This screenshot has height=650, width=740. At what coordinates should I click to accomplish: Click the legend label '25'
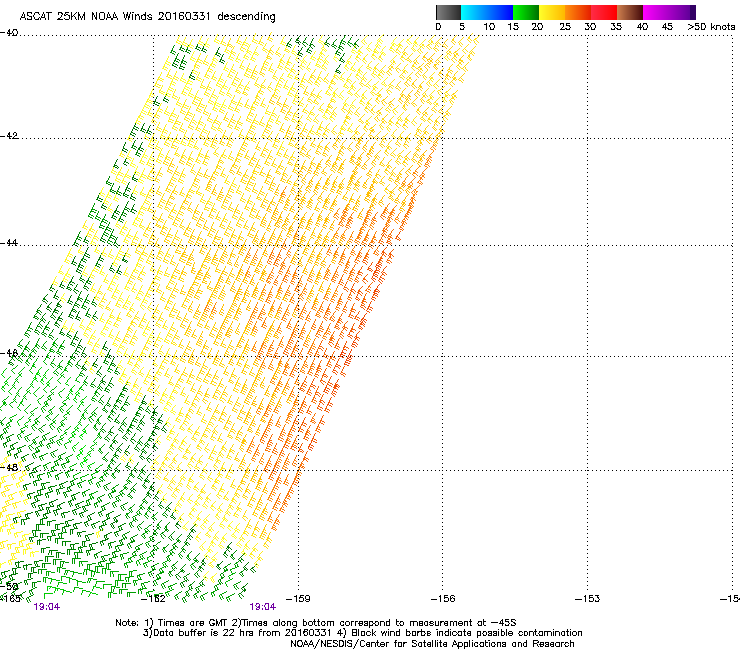pos(565,27)
